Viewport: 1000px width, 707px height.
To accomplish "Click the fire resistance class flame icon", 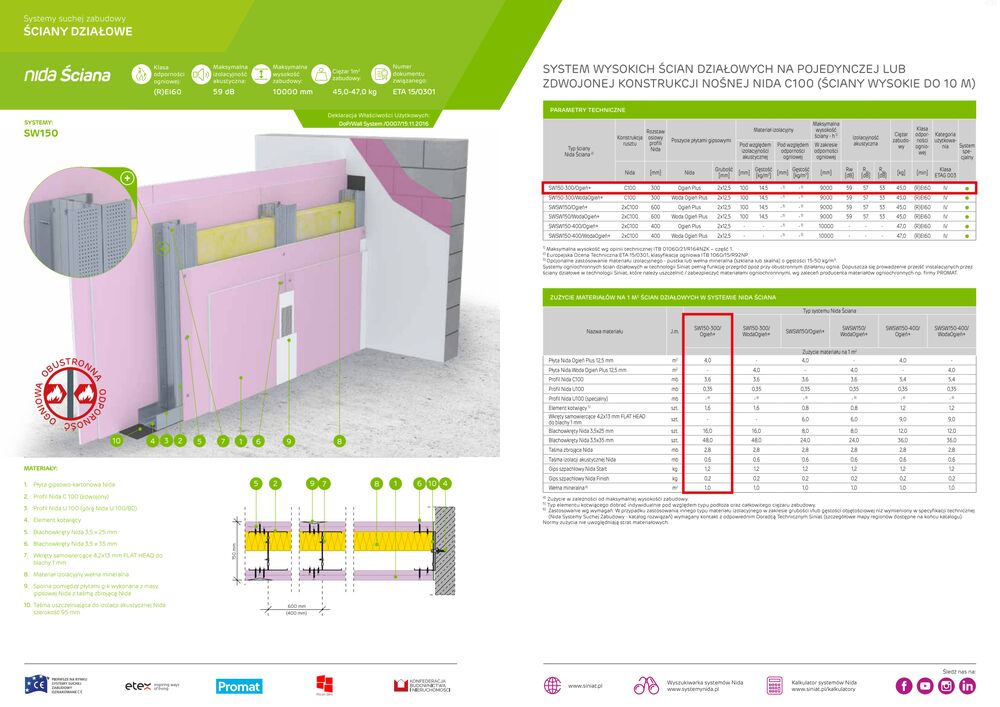I will (x=140, y=74).
